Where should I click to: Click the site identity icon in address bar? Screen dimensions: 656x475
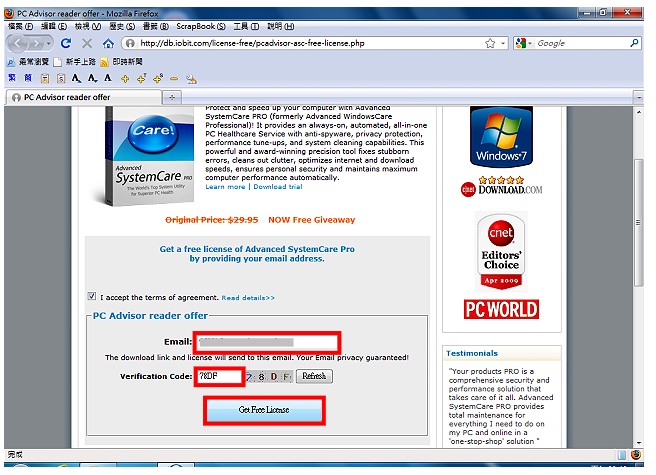[131, 43]
